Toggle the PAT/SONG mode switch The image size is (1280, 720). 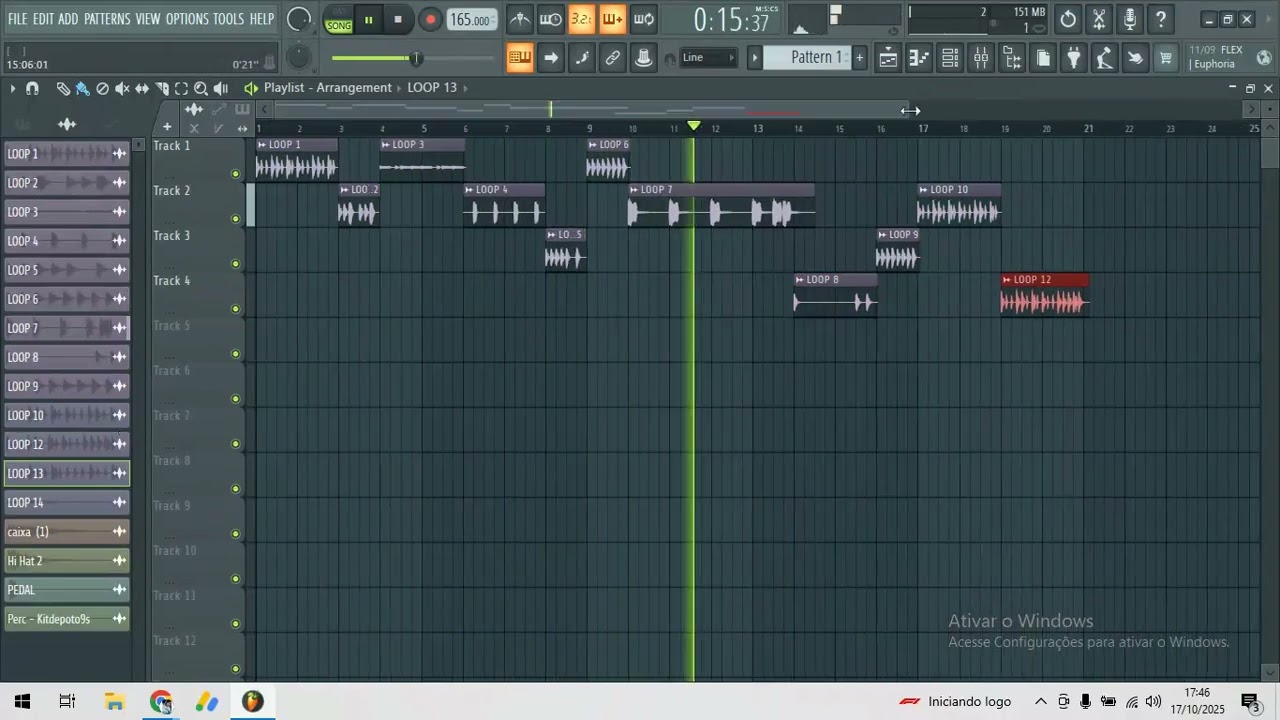339,19
